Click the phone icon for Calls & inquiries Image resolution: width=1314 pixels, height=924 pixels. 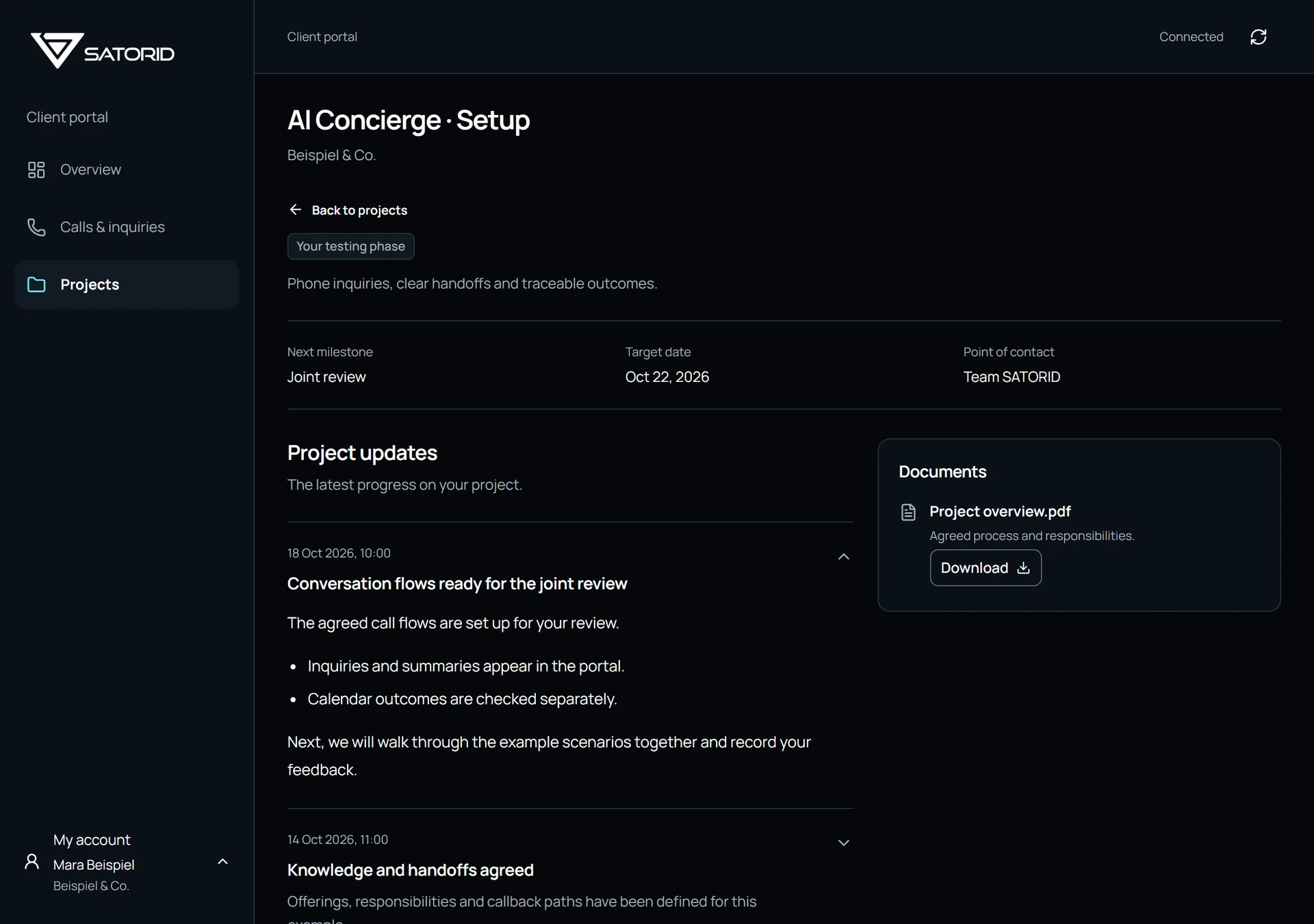click(x=36, y=227)
